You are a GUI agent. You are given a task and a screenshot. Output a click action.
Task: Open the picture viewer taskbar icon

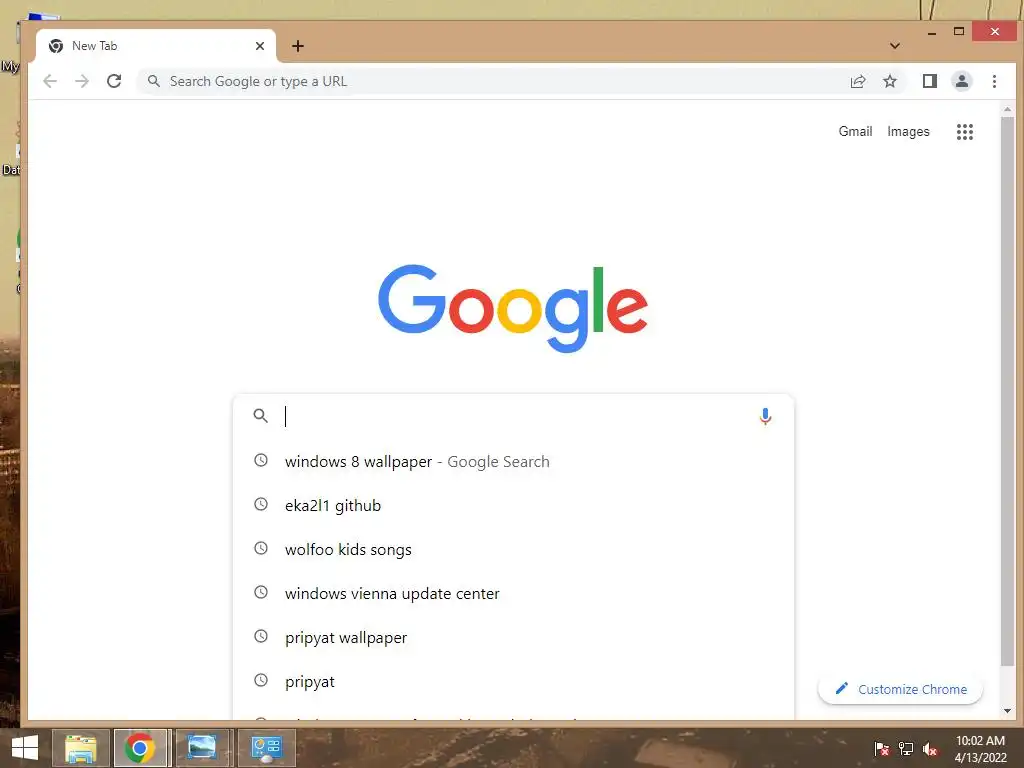coord(202,748)
